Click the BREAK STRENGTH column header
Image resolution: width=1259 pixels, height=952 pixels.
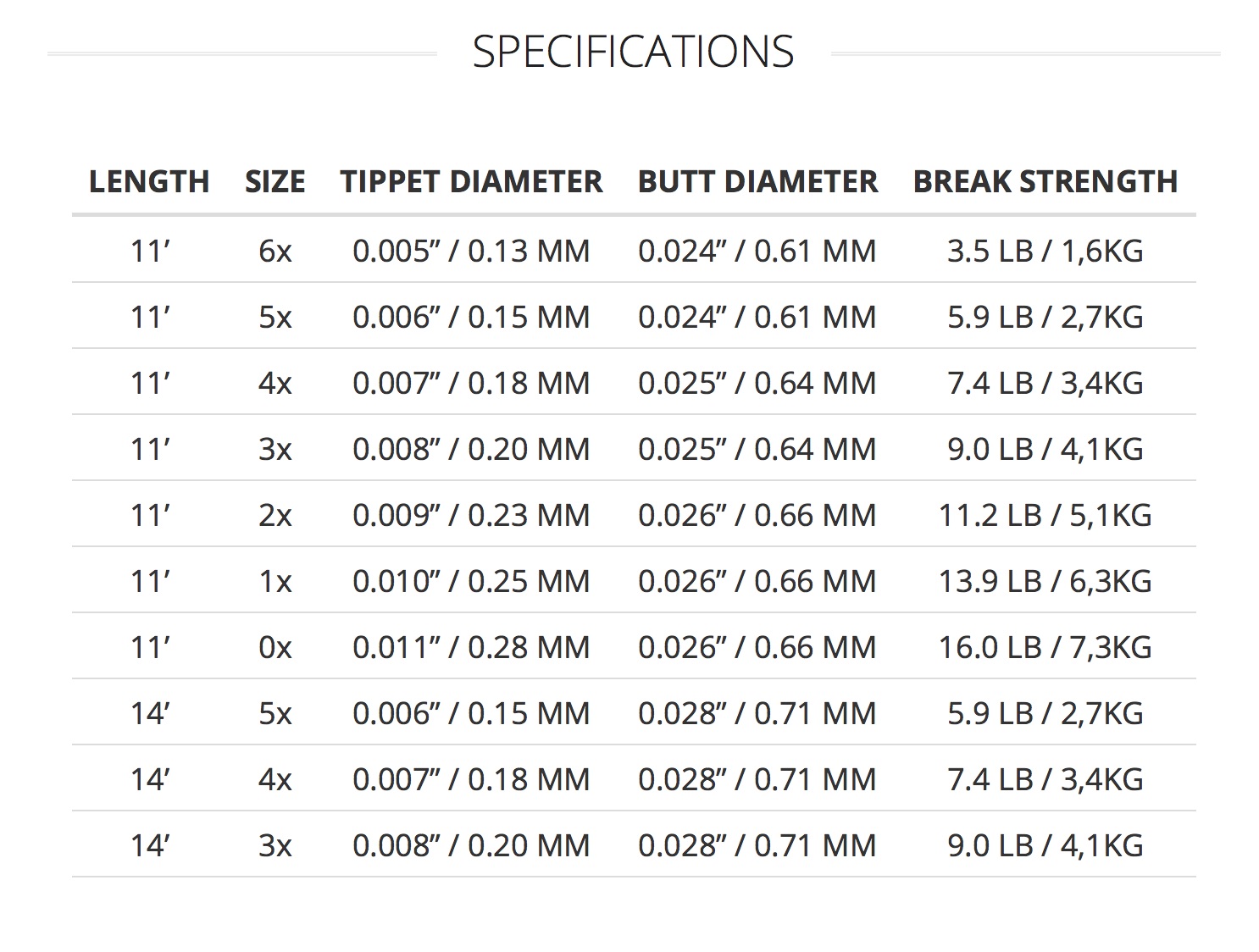pyautogui.click(x=1045, y=181)
